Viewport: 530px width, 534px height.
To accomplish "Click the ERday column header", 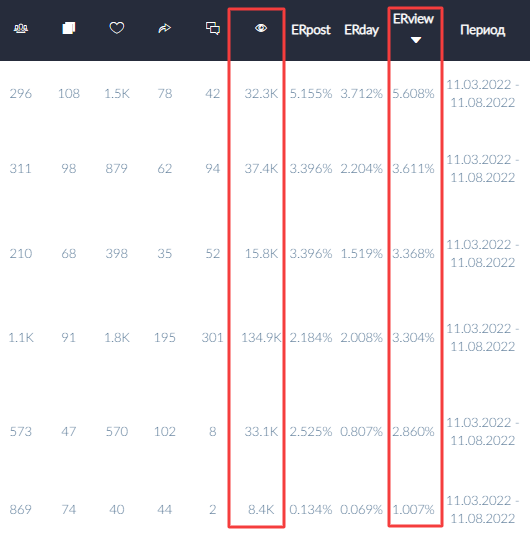I will pyautogui.click(x=361, y=30).
